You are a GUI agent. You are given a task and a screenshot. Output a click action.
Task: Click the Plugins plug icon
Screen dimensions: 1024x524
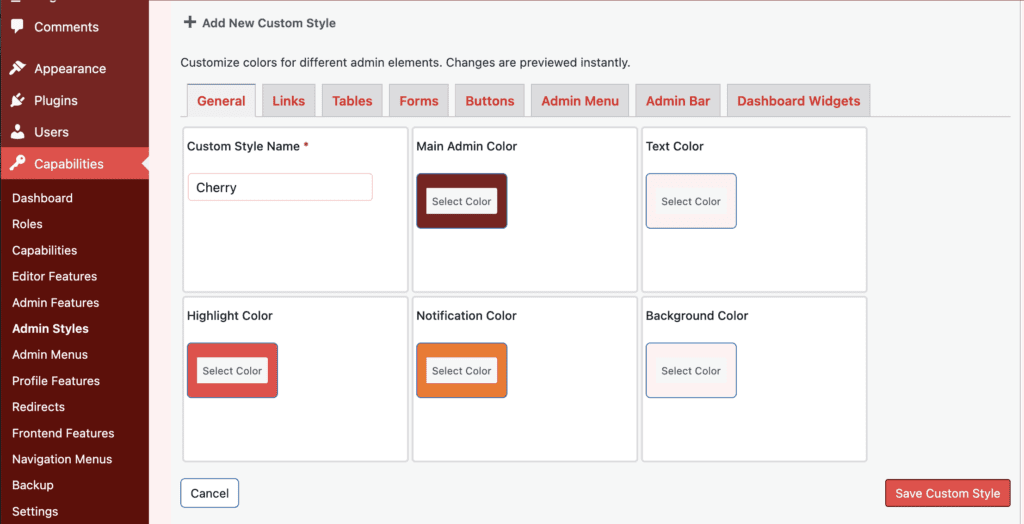click(x=17, y=101)
